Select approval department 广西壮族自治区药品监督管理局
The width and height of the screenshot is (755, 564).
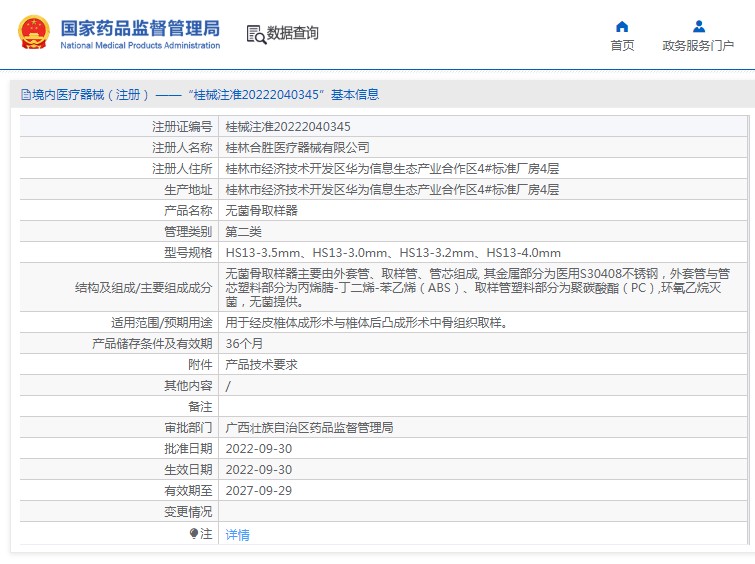309,428
